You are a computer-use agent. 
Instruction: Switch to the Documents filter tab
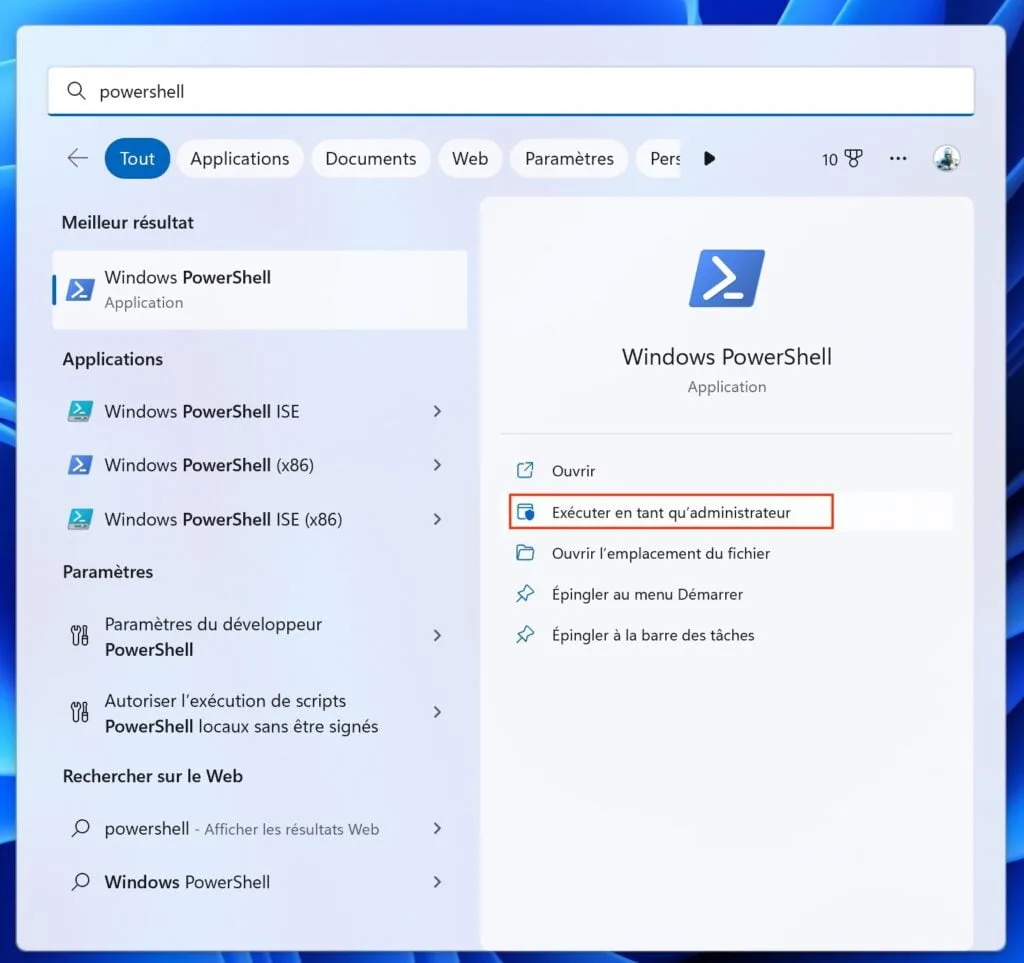pyautogui.click(x=371, y=158)
